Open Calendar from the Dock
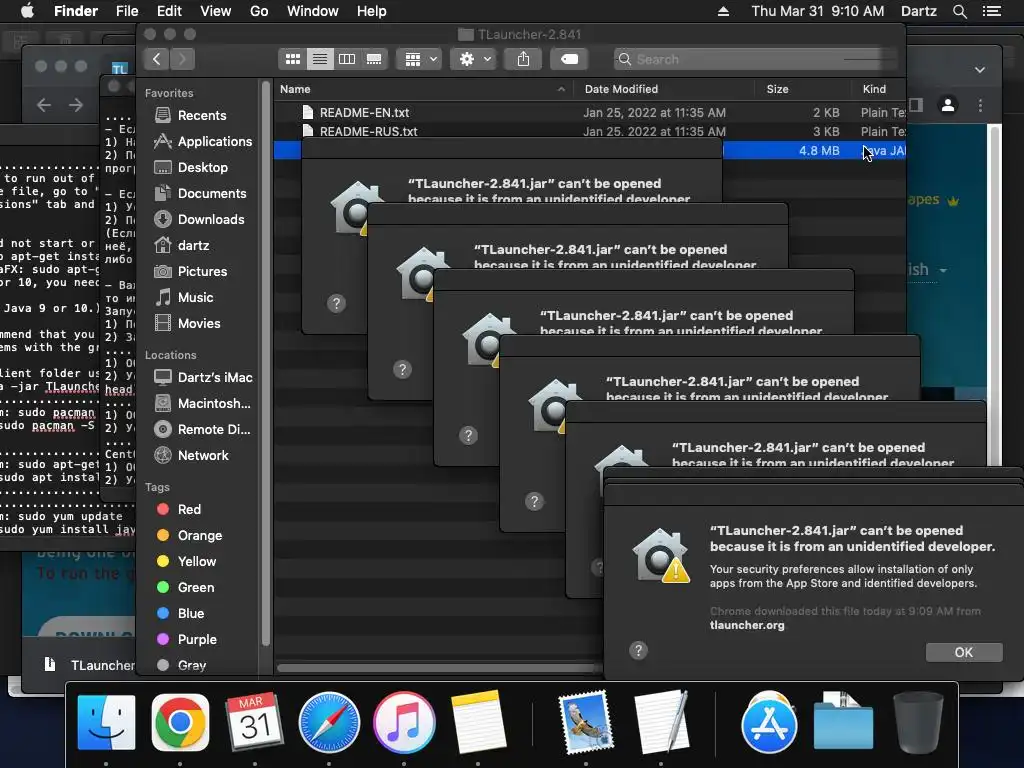This screenshot has width=1024, height=768. coord(255,722)
